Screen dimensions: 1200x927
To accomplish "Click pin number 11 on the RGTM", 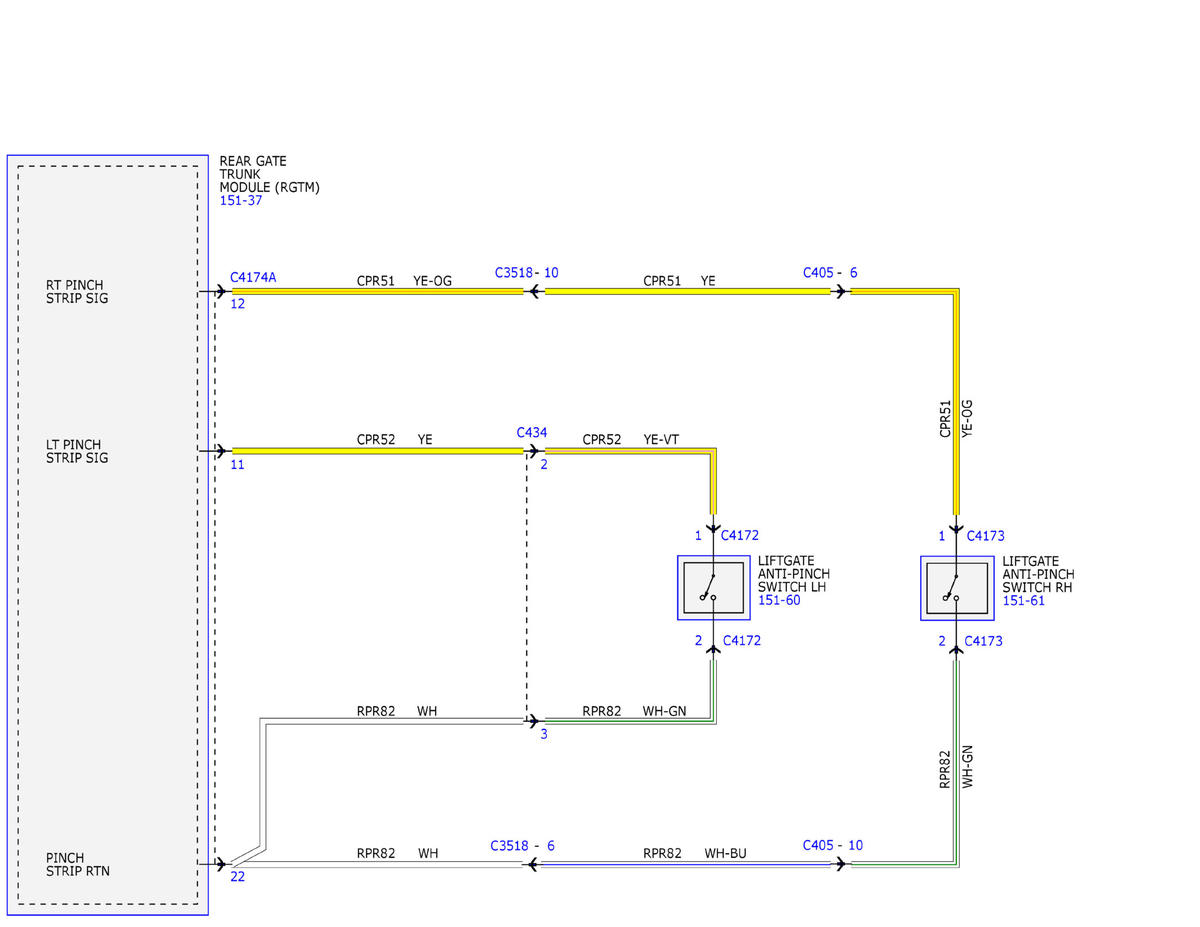I will click(237, 464).
